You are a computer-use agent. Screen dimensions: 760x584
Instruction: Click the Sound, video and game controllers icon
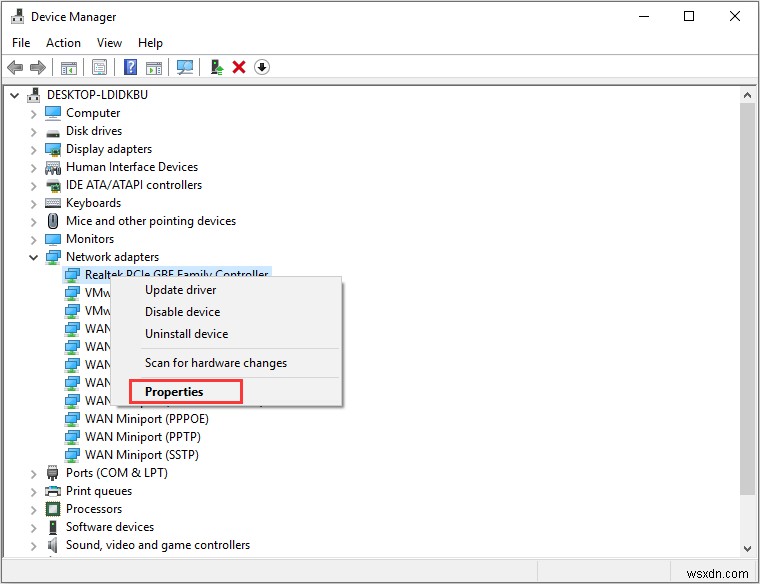[53, 545]
